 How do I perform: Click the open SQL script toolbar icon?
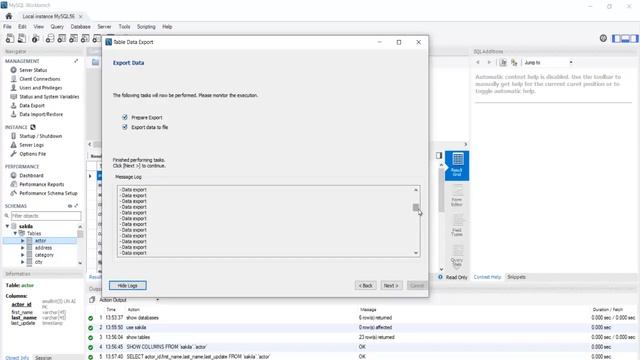pos(22,39)
